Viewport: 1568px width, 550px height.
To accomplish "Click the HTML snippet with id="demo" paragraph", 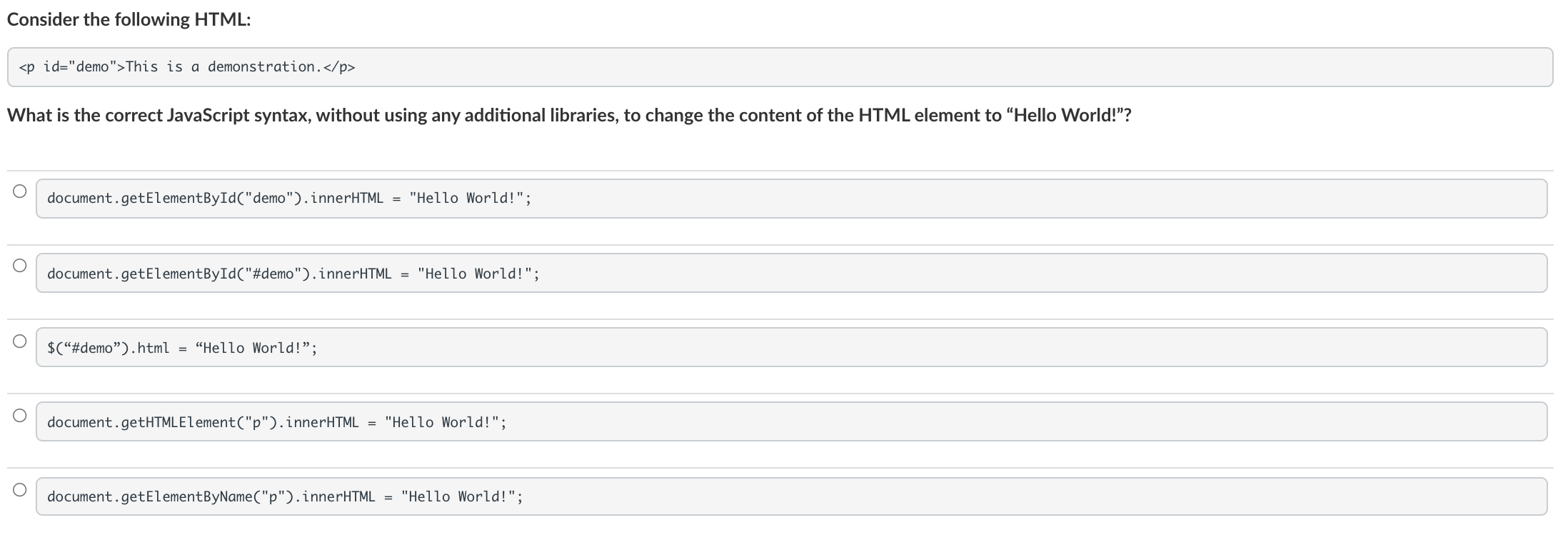I will (780, 67).
